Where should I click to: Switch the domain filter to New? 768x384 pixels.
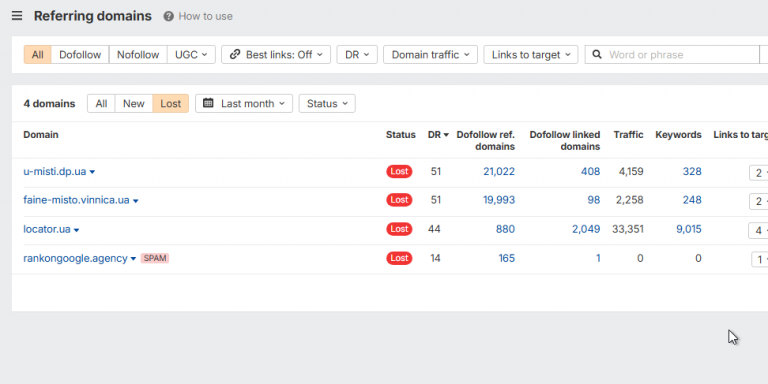coord(134,103)
